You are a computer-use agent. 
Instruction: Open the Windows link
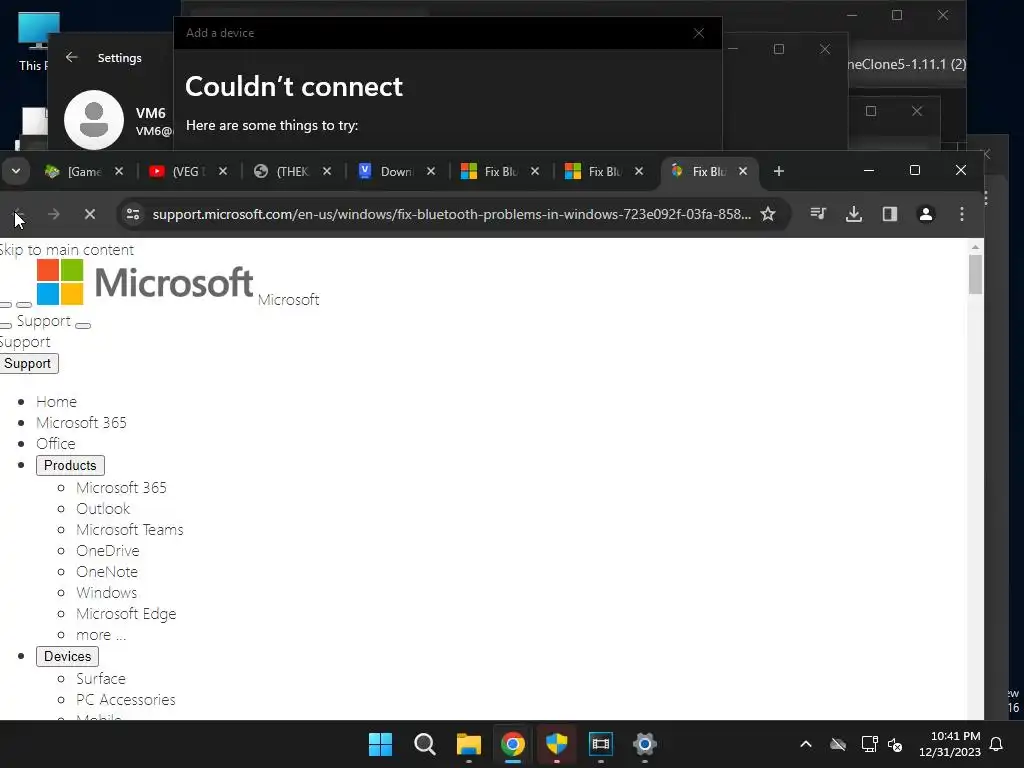click(x=106, y=592)
